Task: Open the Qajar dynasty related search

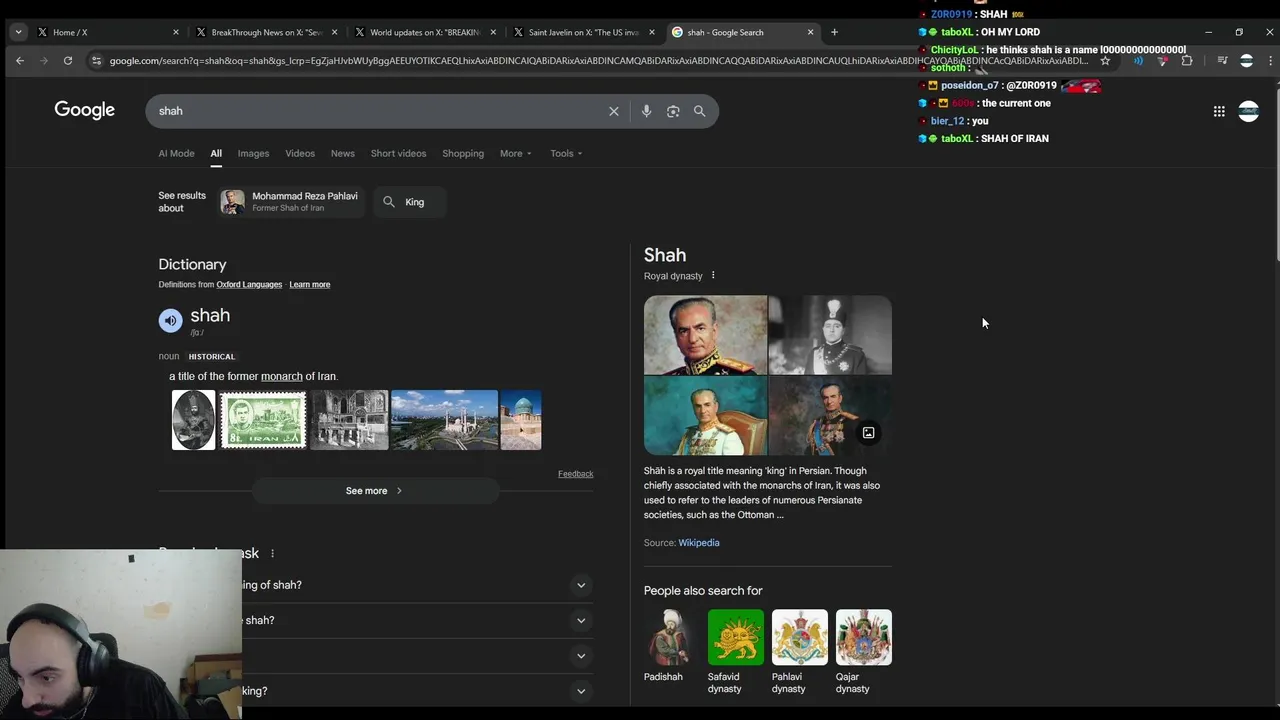Action: coord(863,652)
